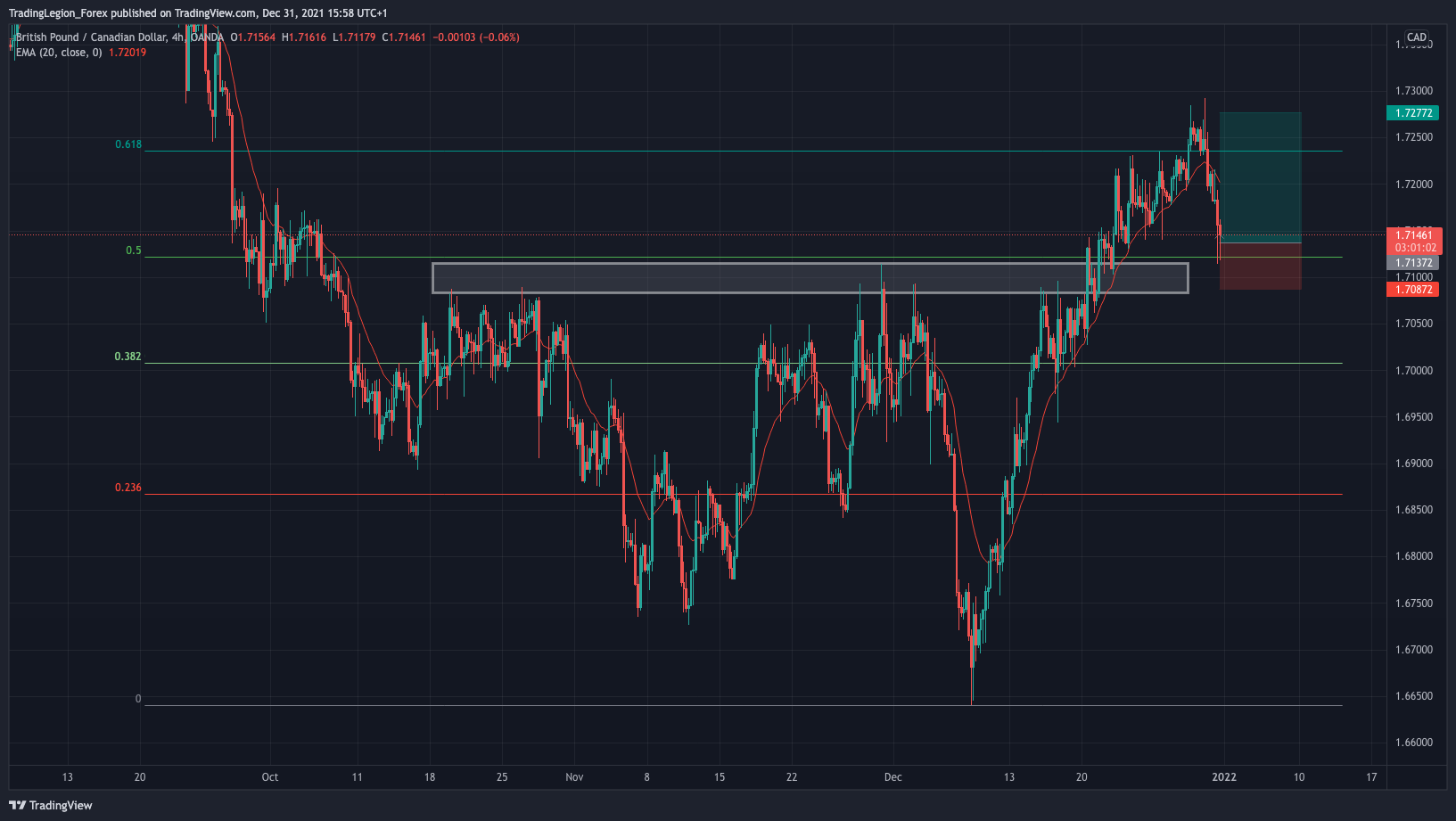Click the Oct label on the time axis

click(x=270, y=777)
